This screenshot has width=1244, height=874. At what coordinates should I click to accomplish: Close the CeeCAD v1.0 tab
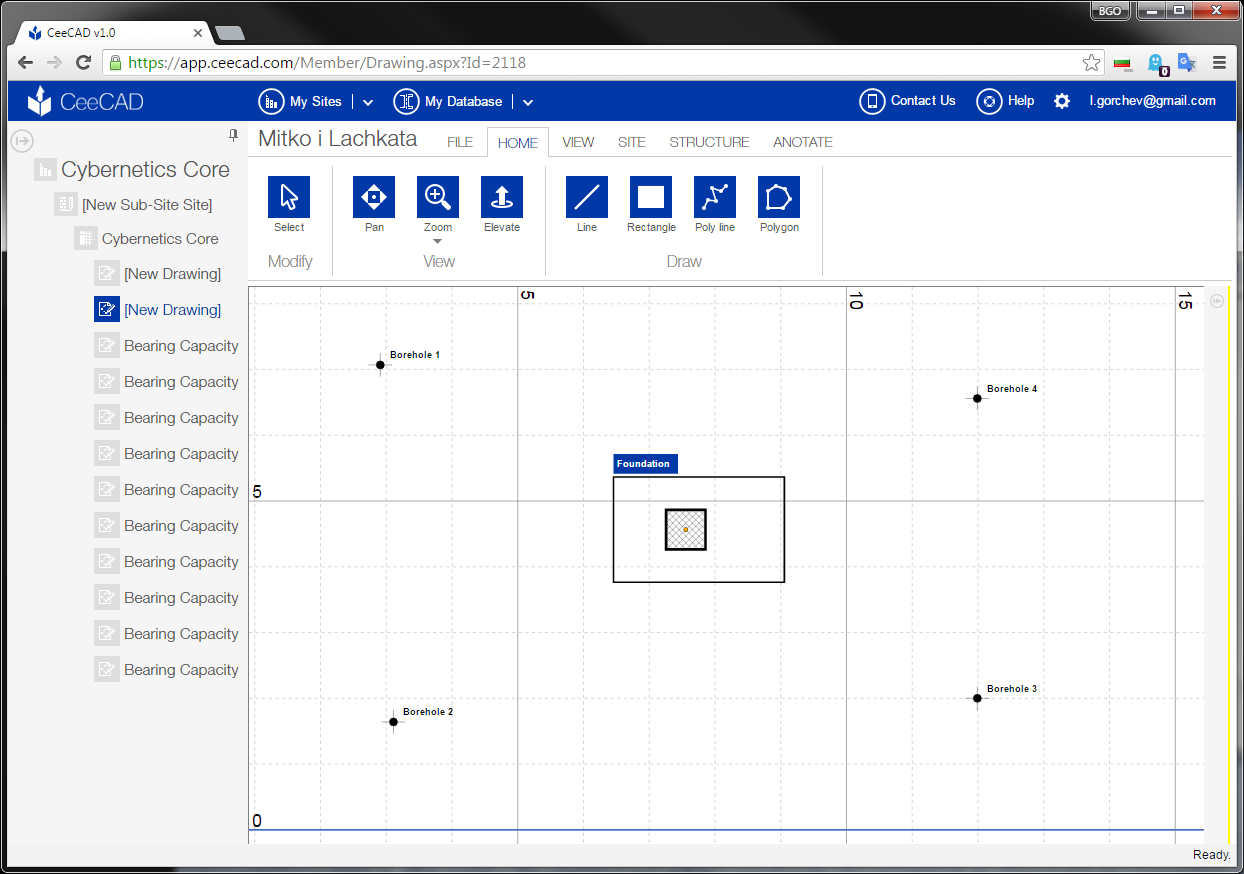197,33
